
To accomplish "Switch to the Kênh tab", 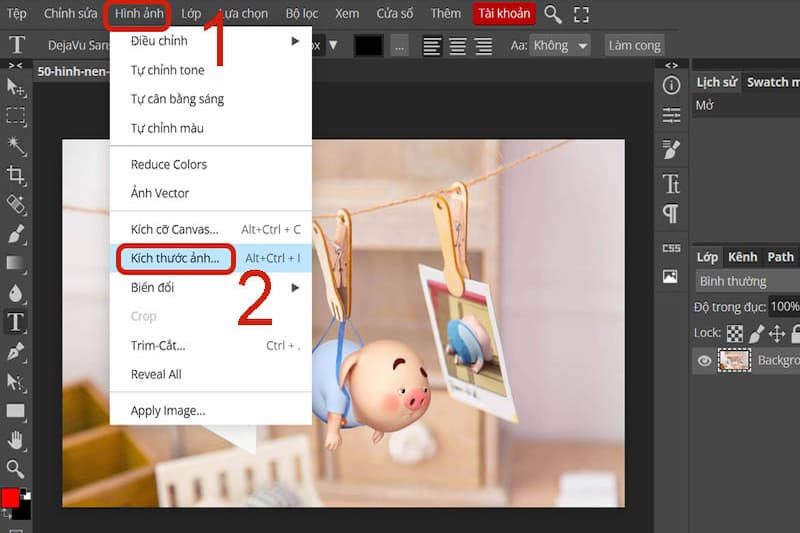I will click(x=742, y=257).
